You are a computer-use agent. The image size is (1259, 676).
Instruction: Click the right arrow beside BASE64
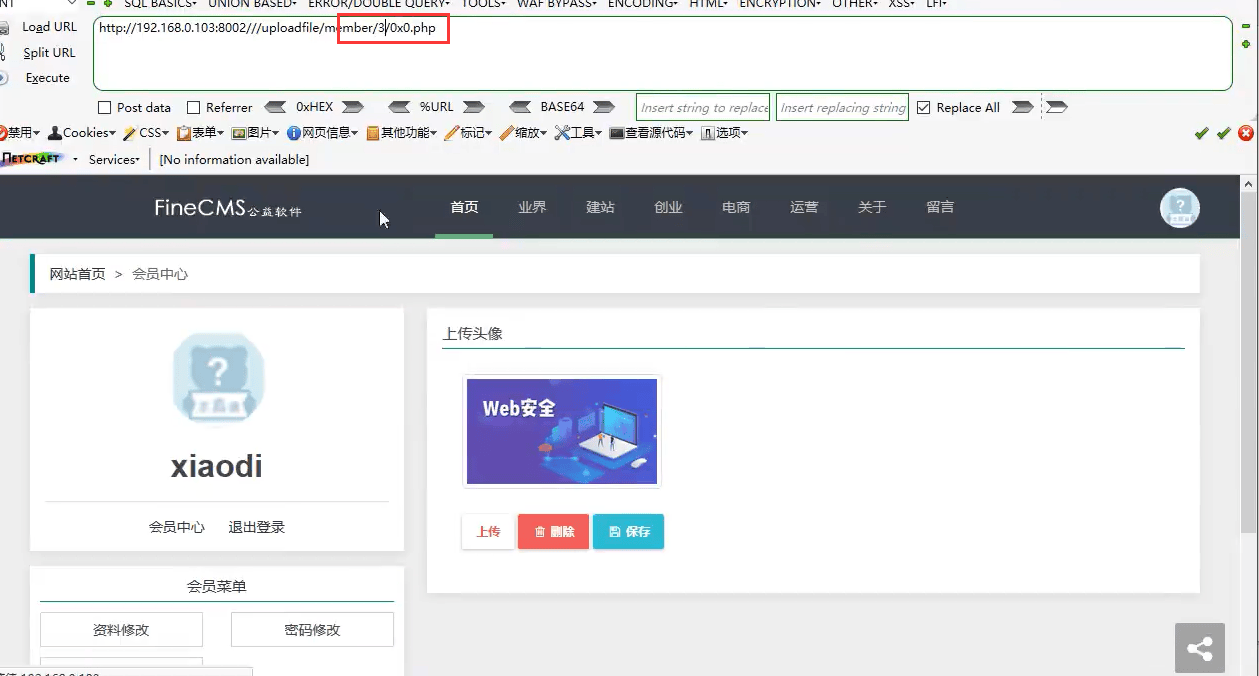point(603,107)
